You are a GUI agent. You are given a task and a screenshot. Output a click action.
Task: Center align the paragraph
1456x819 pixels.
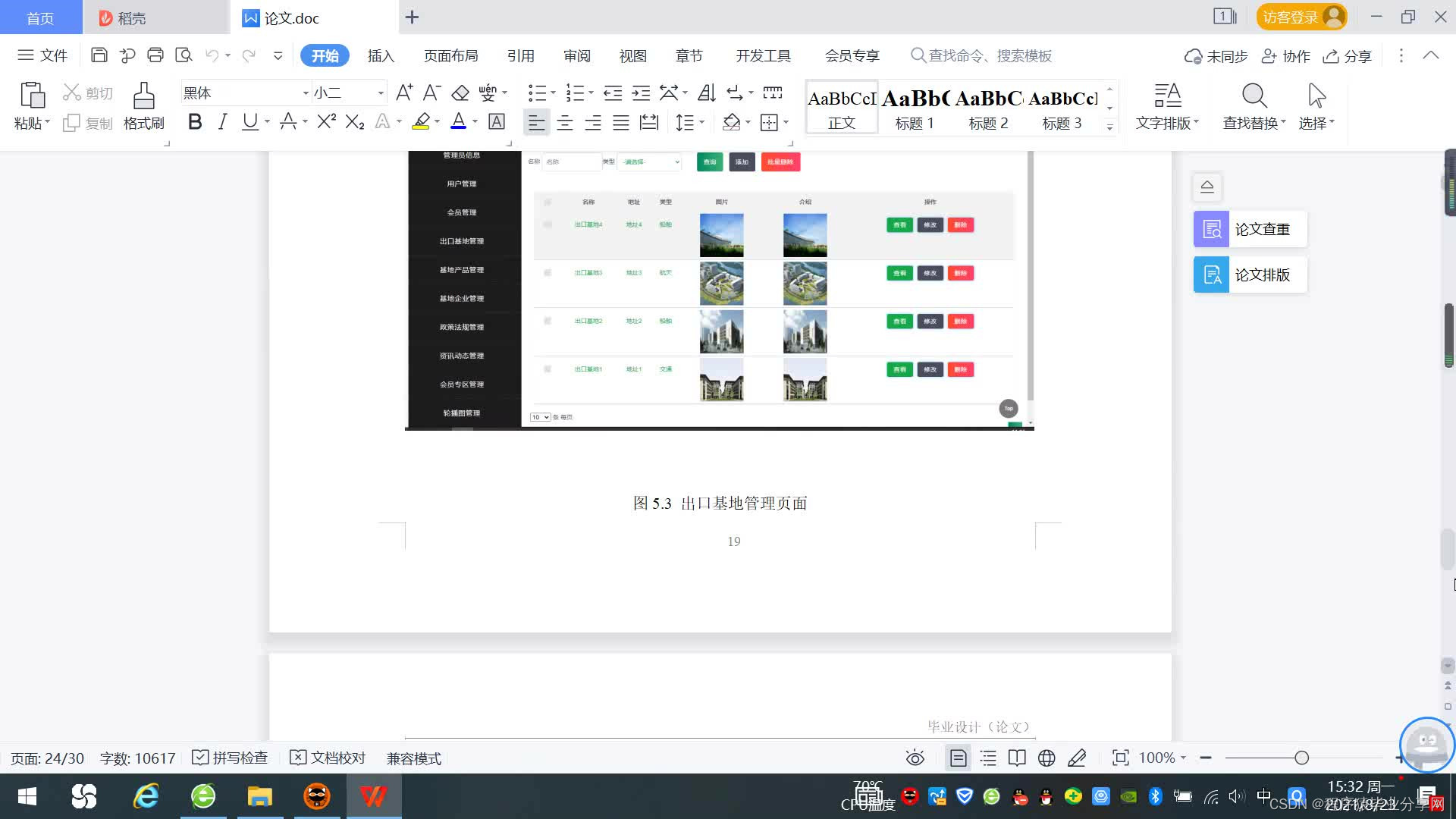point(564,123)
